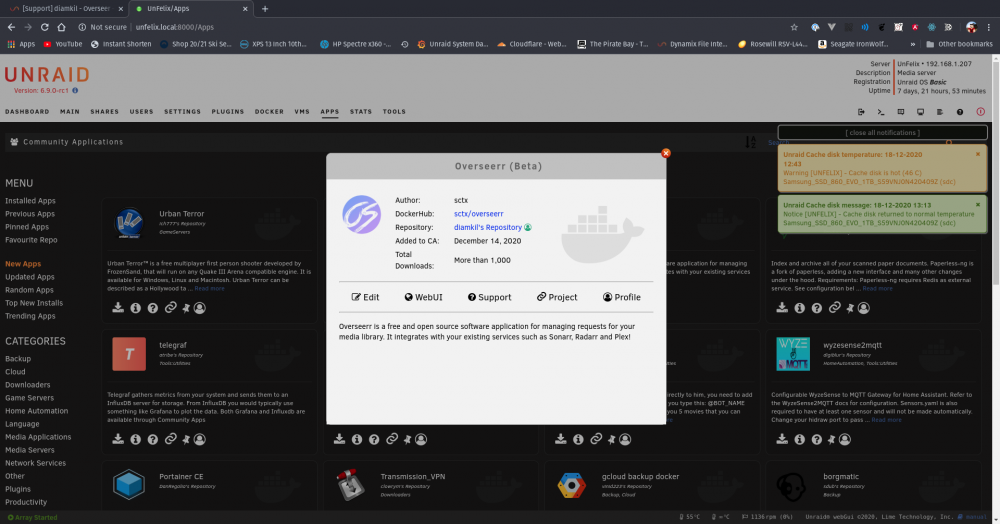Open the Tools tab
The width and height of the screenshot is (1000, 524).
(x=394, y=112)
